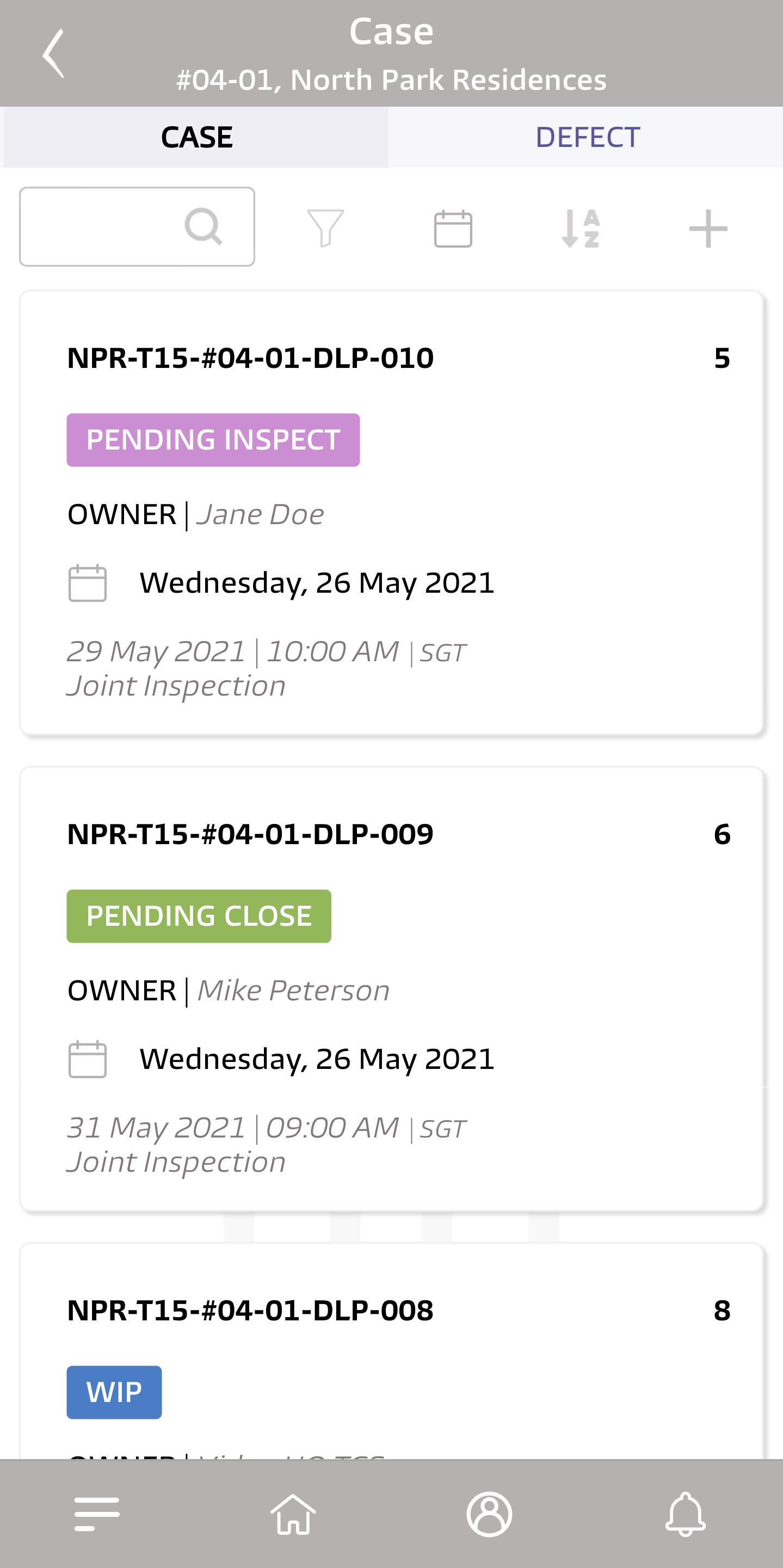Screen dimensions: 783x1568
Task: Tap the PENDING INSPECT status badge
Action: [x=213, y=440]
